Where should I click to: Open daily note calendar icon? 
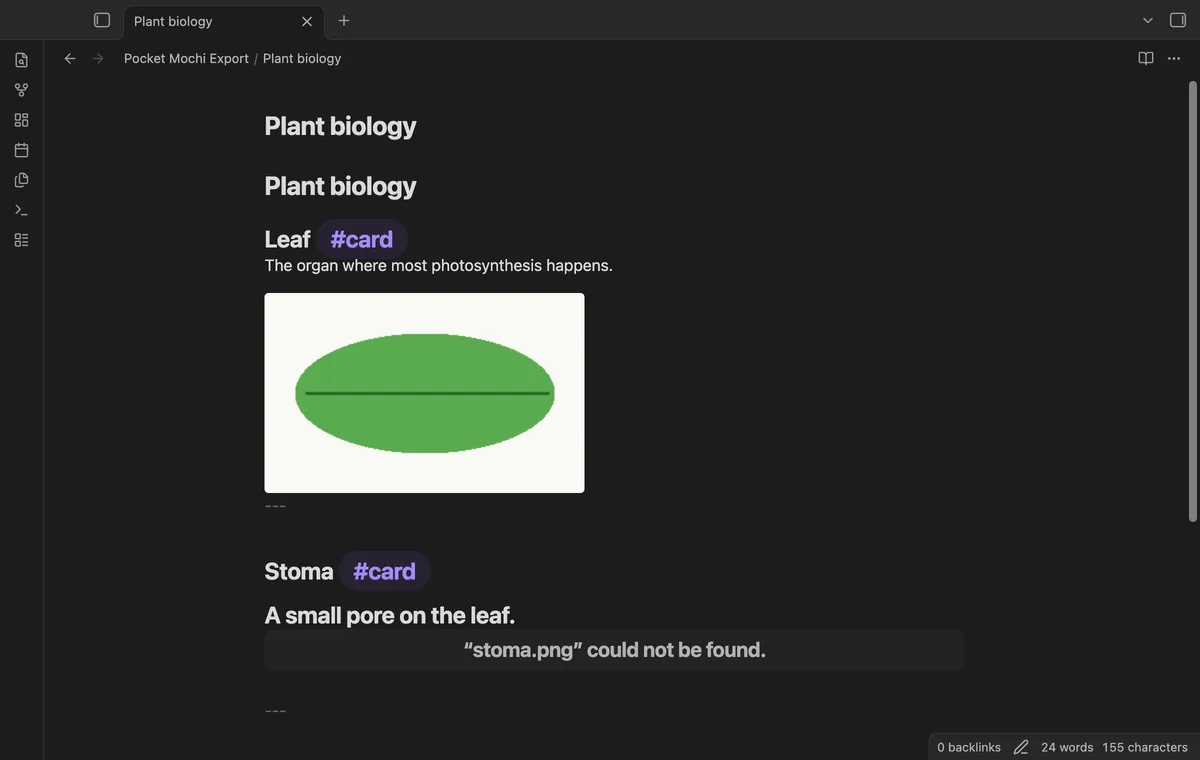[21, 150]
